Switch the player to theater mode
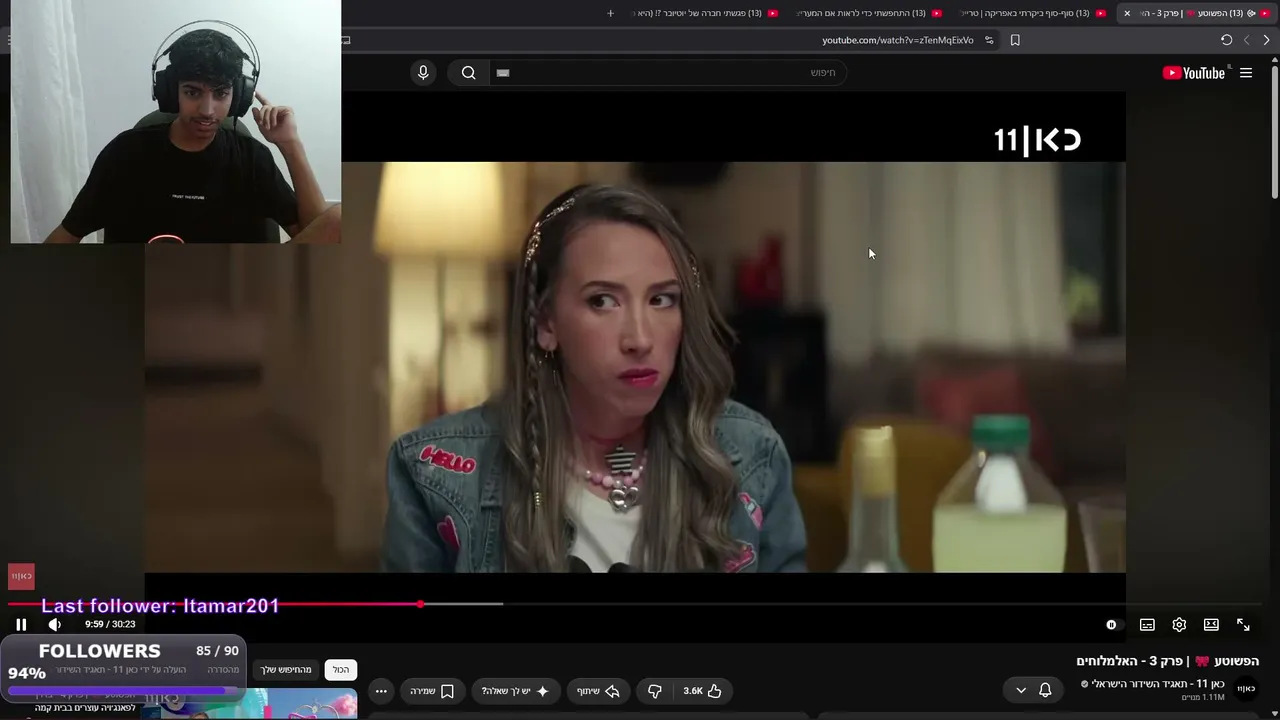Image resolution: width=1280 pixels, height=720 pixels. [1211, 624]
